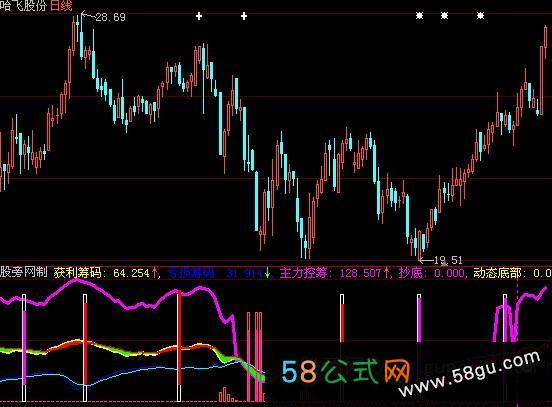Select the last white asterisk marker

tap(481, 15)
